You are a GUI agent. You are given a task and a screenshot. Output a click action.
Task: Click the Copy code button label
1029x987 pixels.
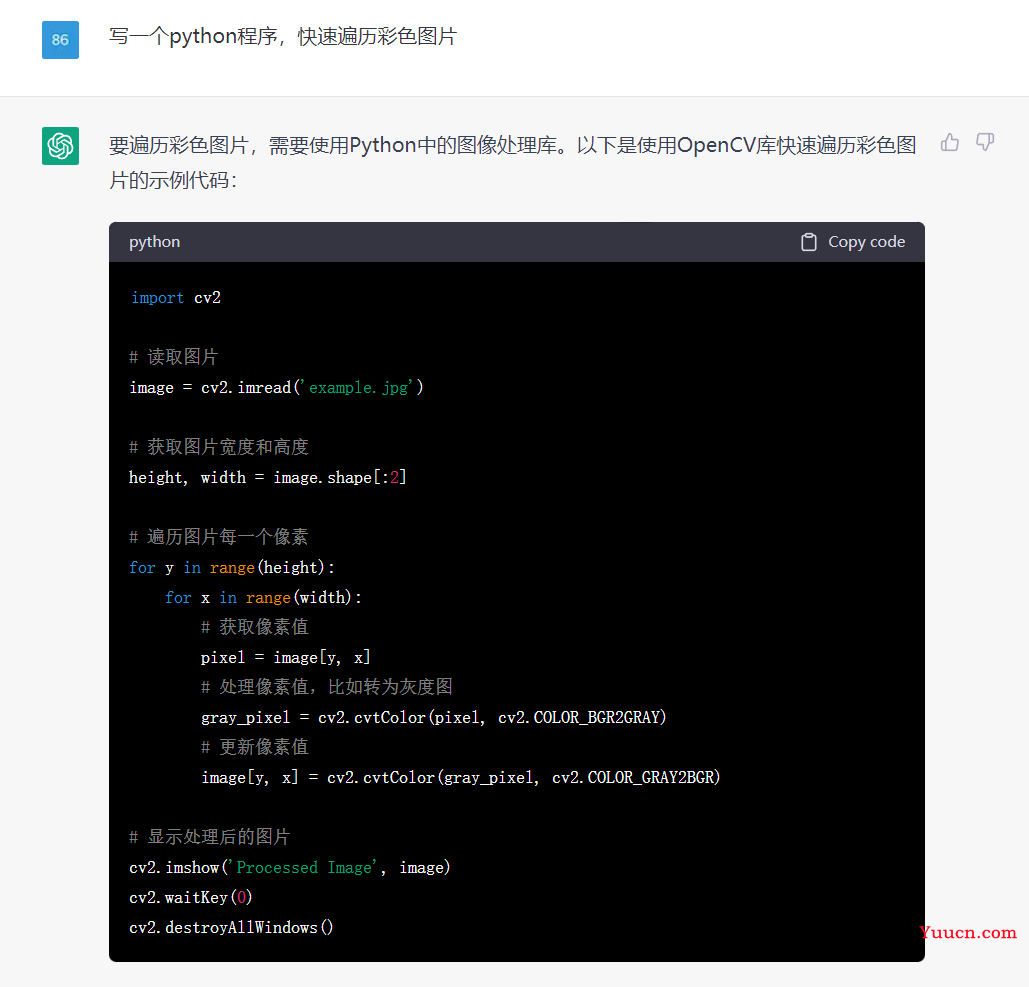866,242
